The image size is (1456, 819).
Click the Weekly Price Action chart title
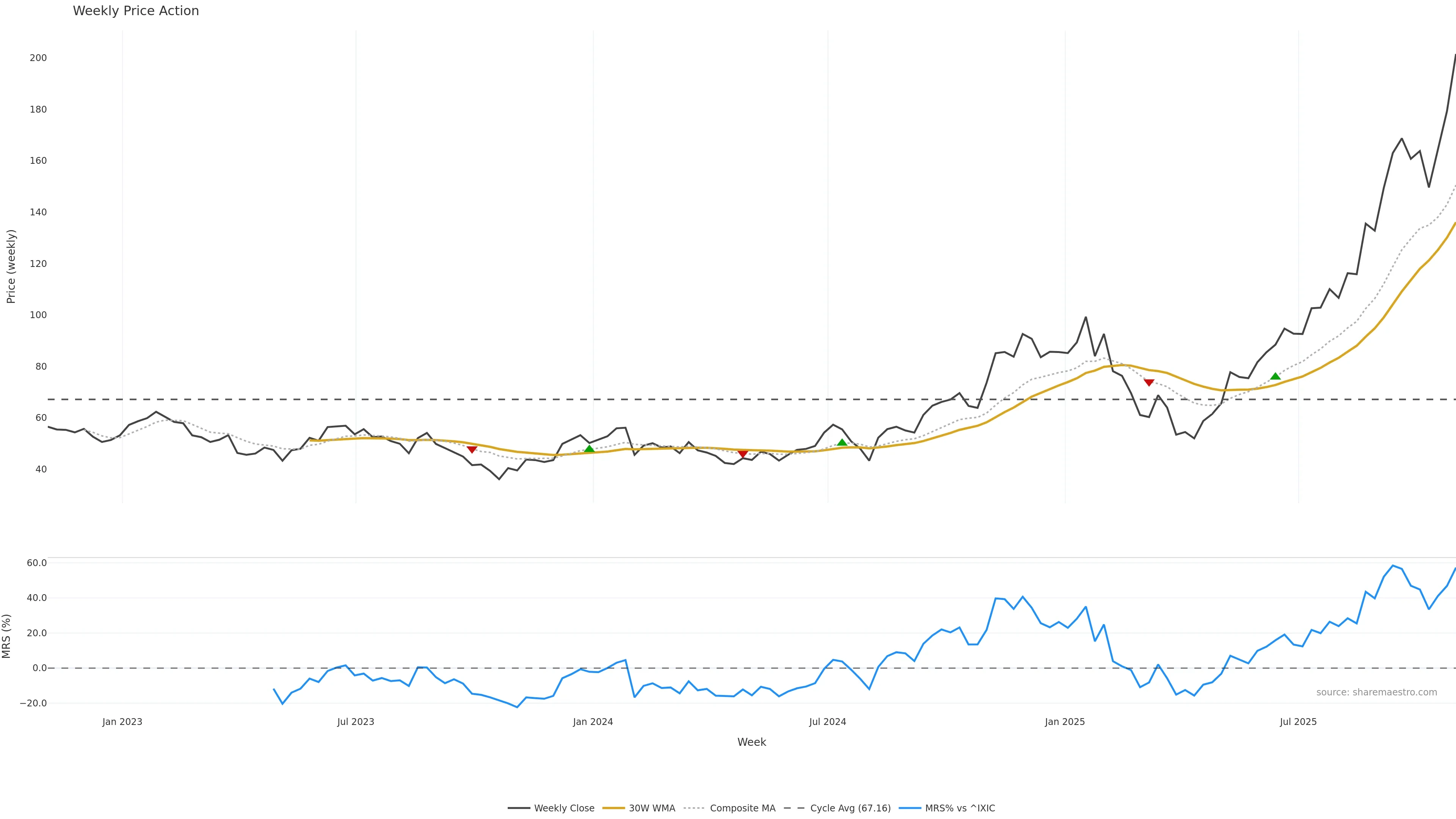pyautogui.click(x=136, y=11)
